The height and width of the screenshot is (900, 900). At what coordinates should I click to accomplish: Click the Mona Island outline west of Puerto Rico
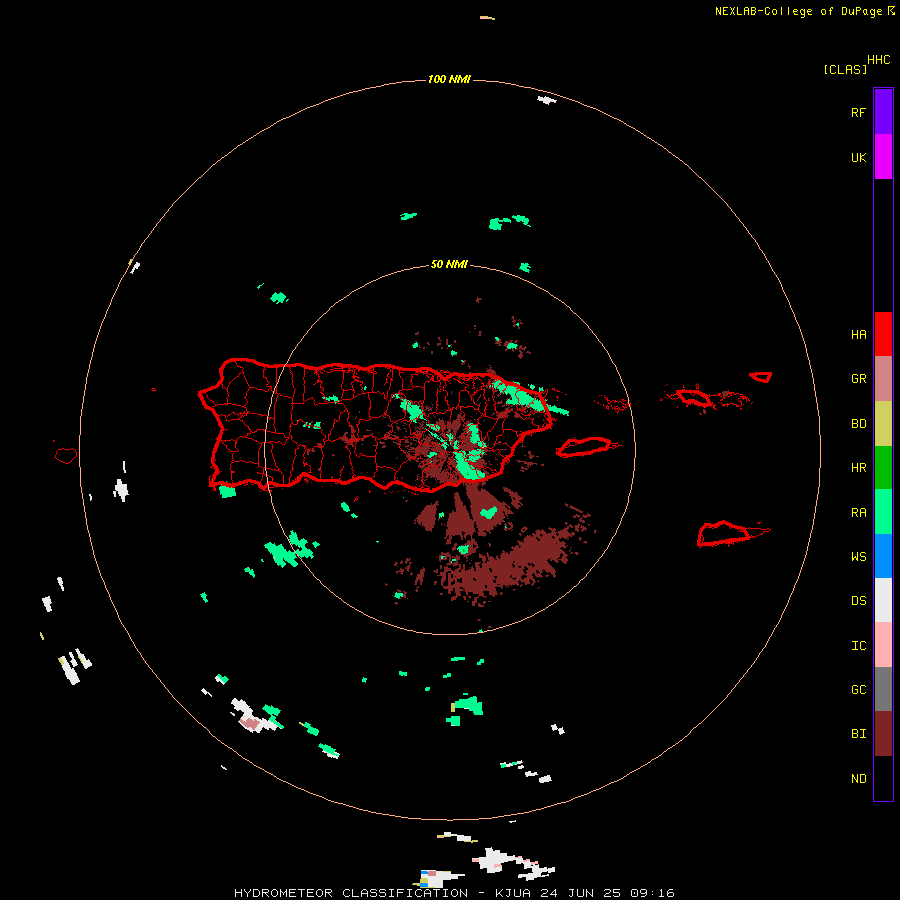pyautogui.click(x=66, y=456)
